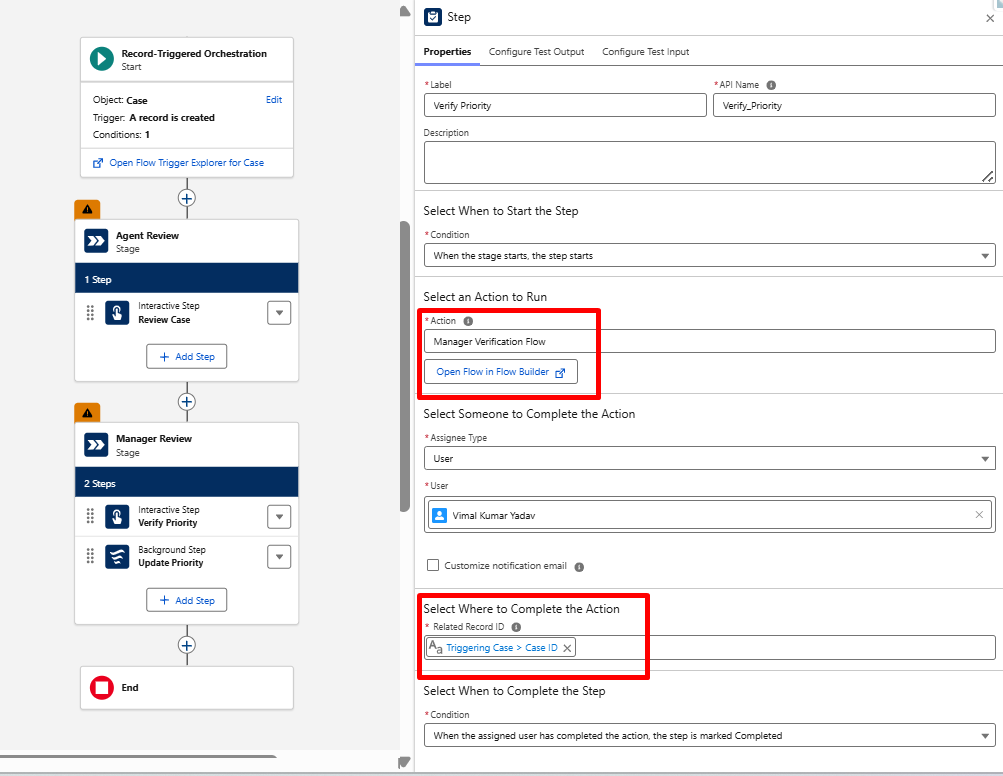
Task: Click the End element stop icon
Action: (102, 688)
